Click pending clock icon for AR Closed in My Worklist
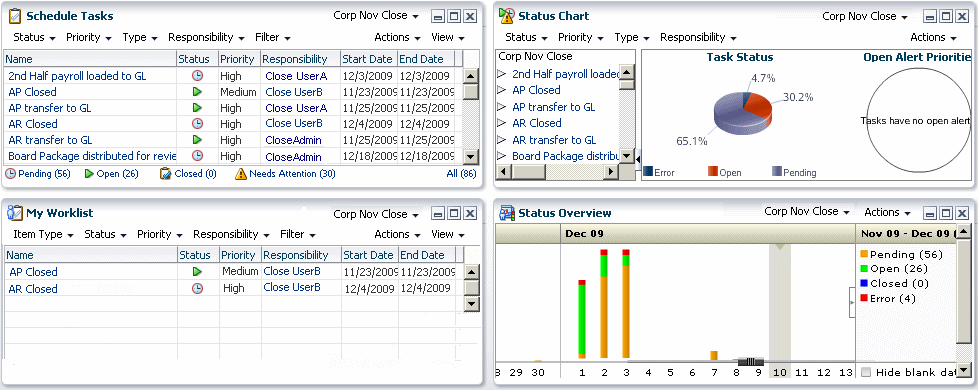 [197, 288]
